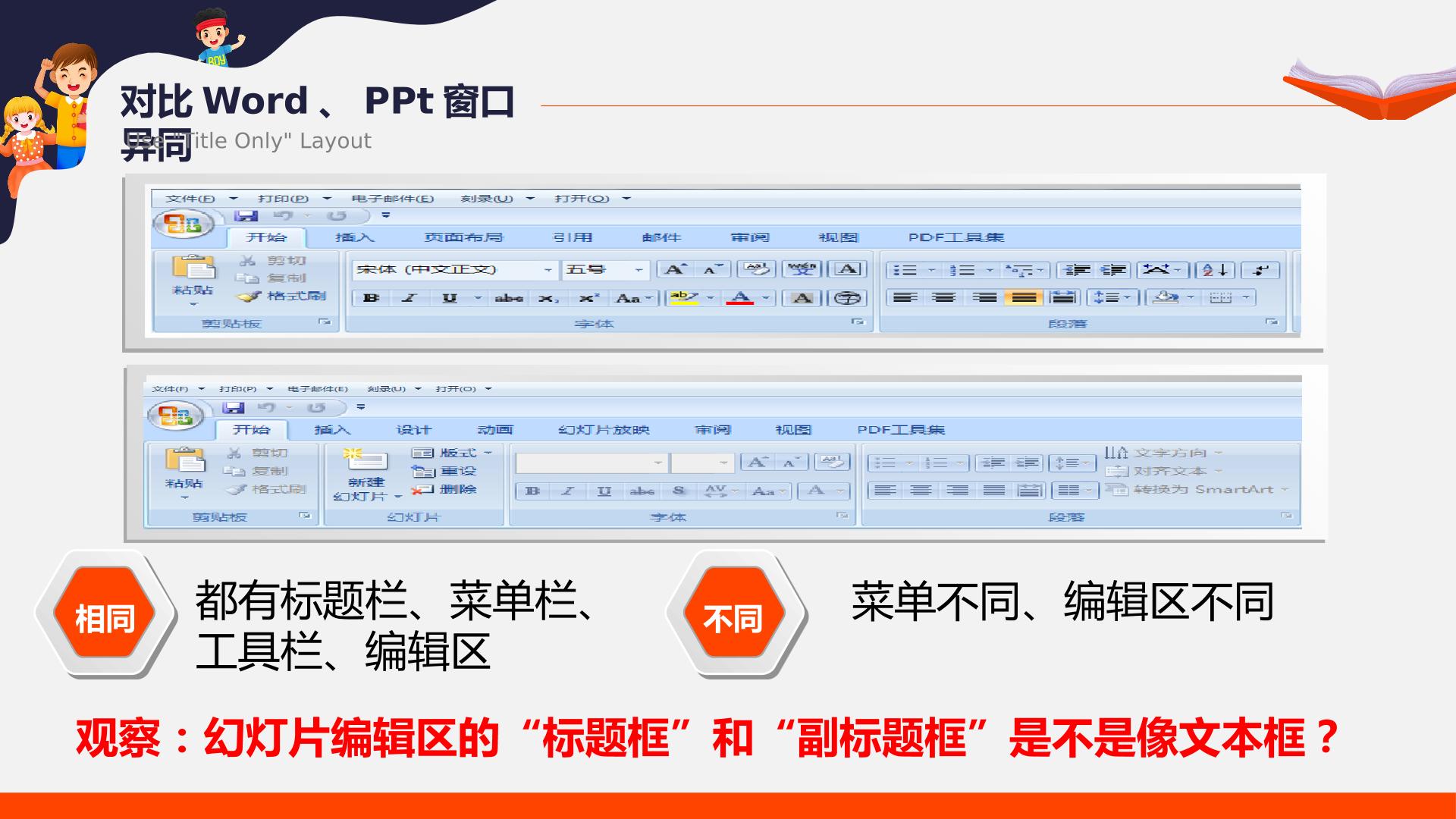1456x819 pixels.
Task: Click the encircled character icon in the Word ribbon
Action: tap(846, 298)
